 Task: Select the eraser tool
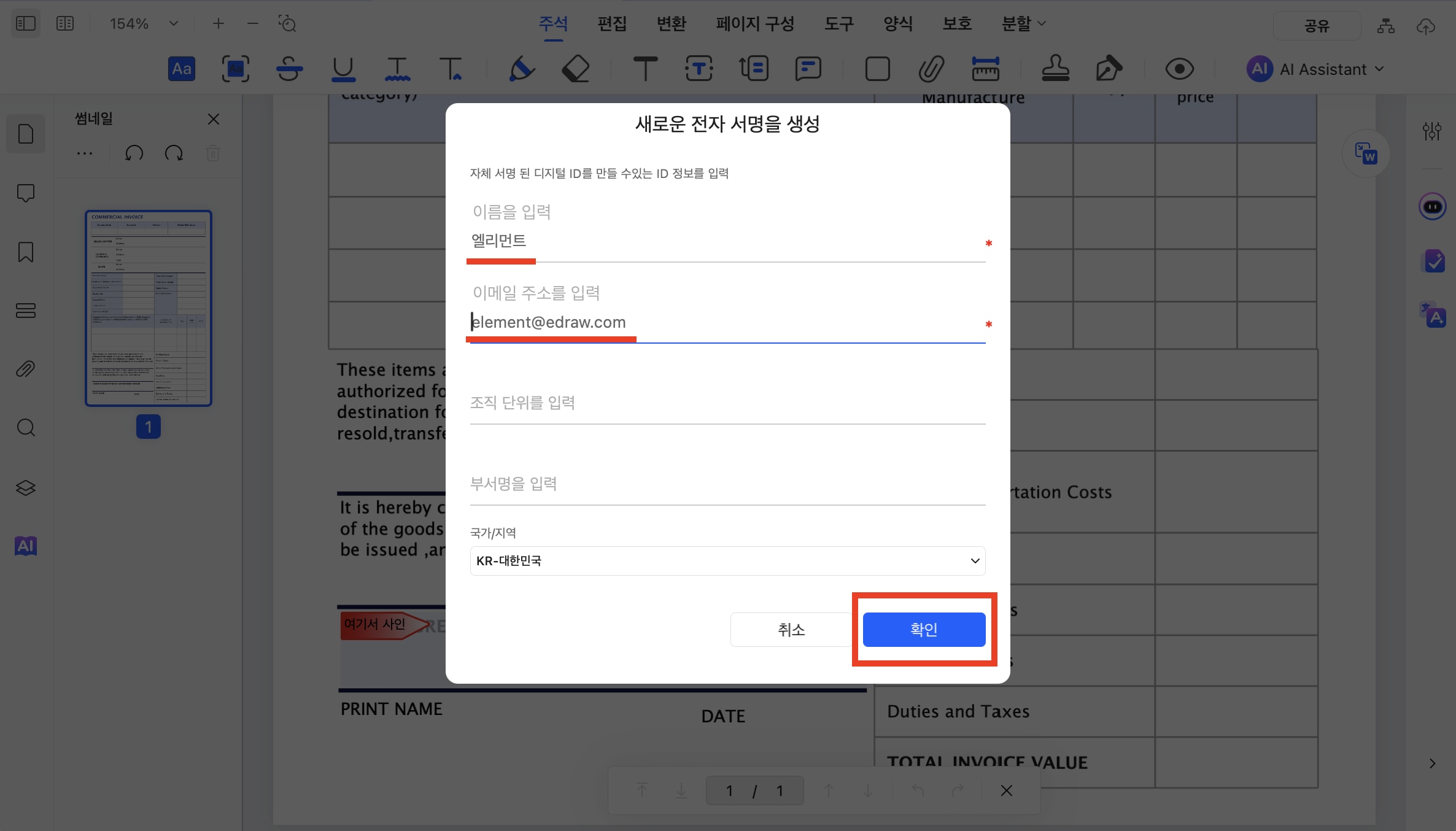pos(576,69)
